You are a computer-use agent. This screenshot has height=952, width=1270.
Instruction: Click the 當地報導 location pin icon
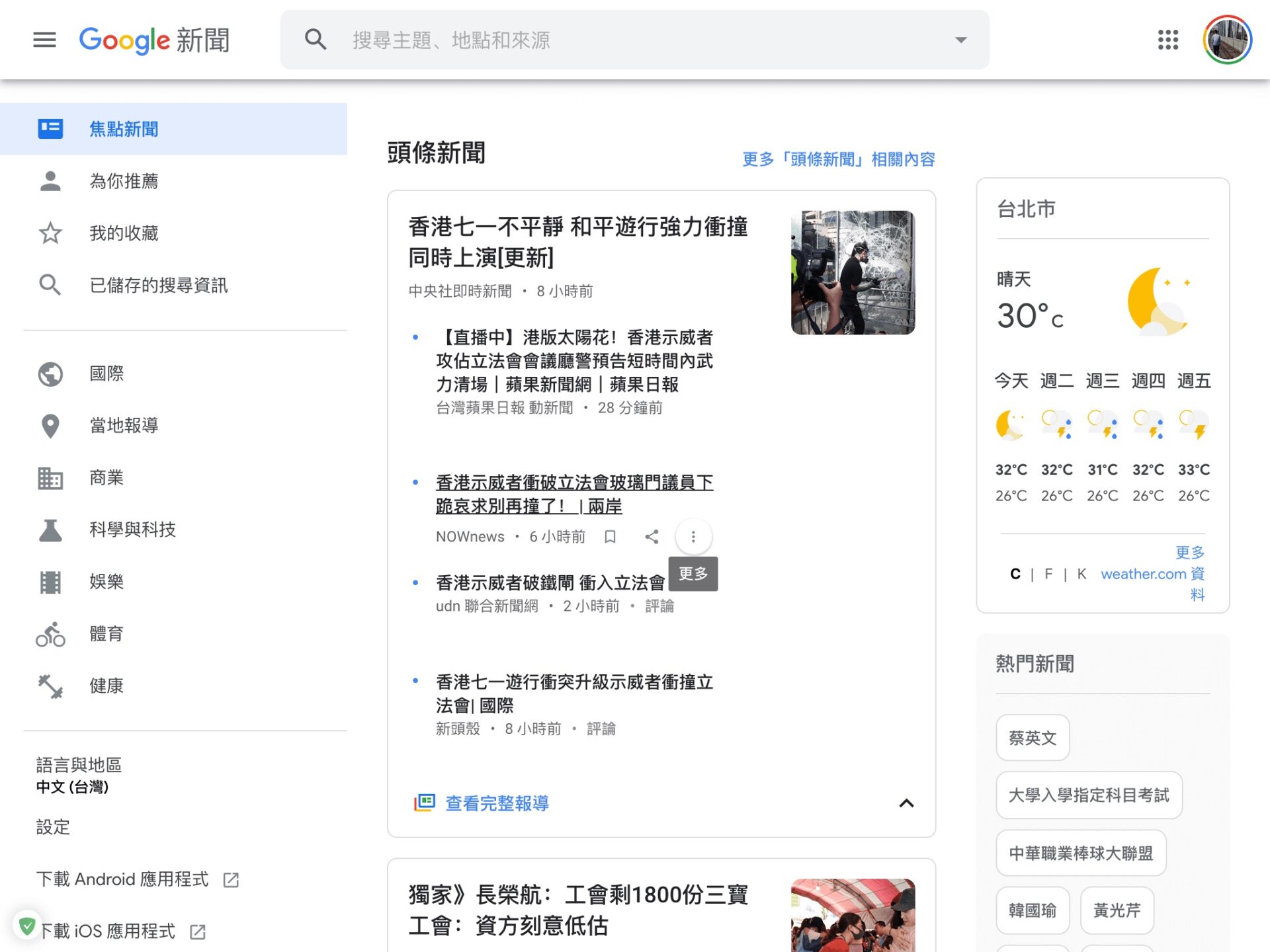point(50,426)
